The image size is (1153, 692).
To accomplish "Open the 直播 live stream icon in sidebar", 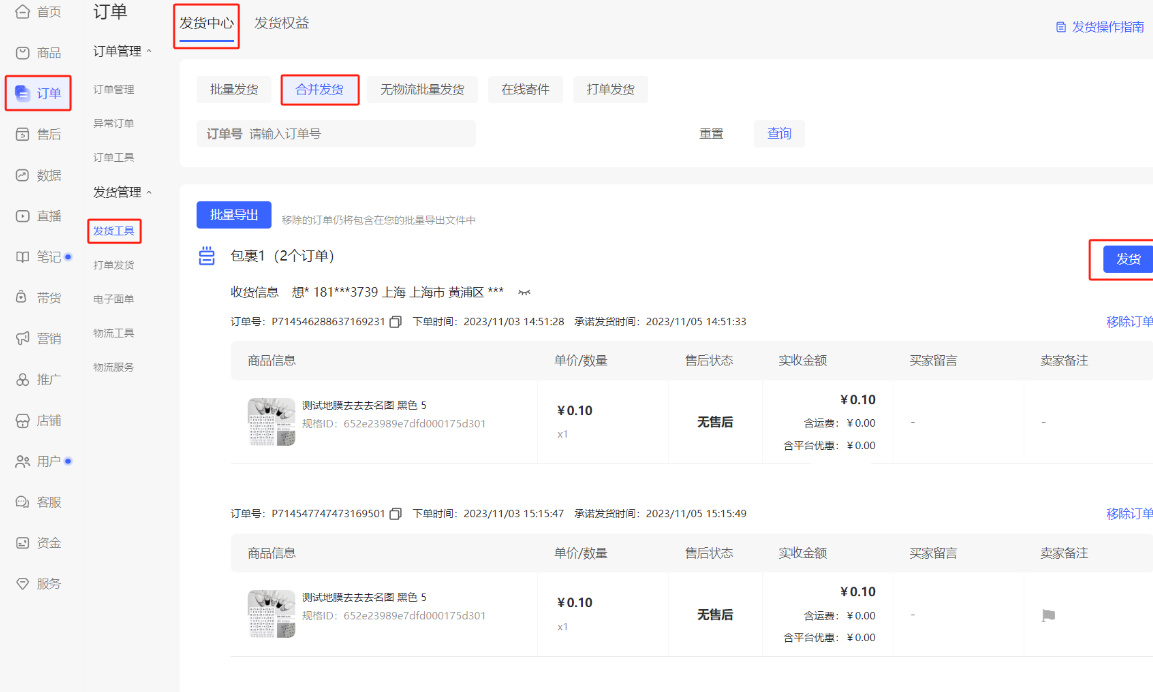I will tap(23, 216).
